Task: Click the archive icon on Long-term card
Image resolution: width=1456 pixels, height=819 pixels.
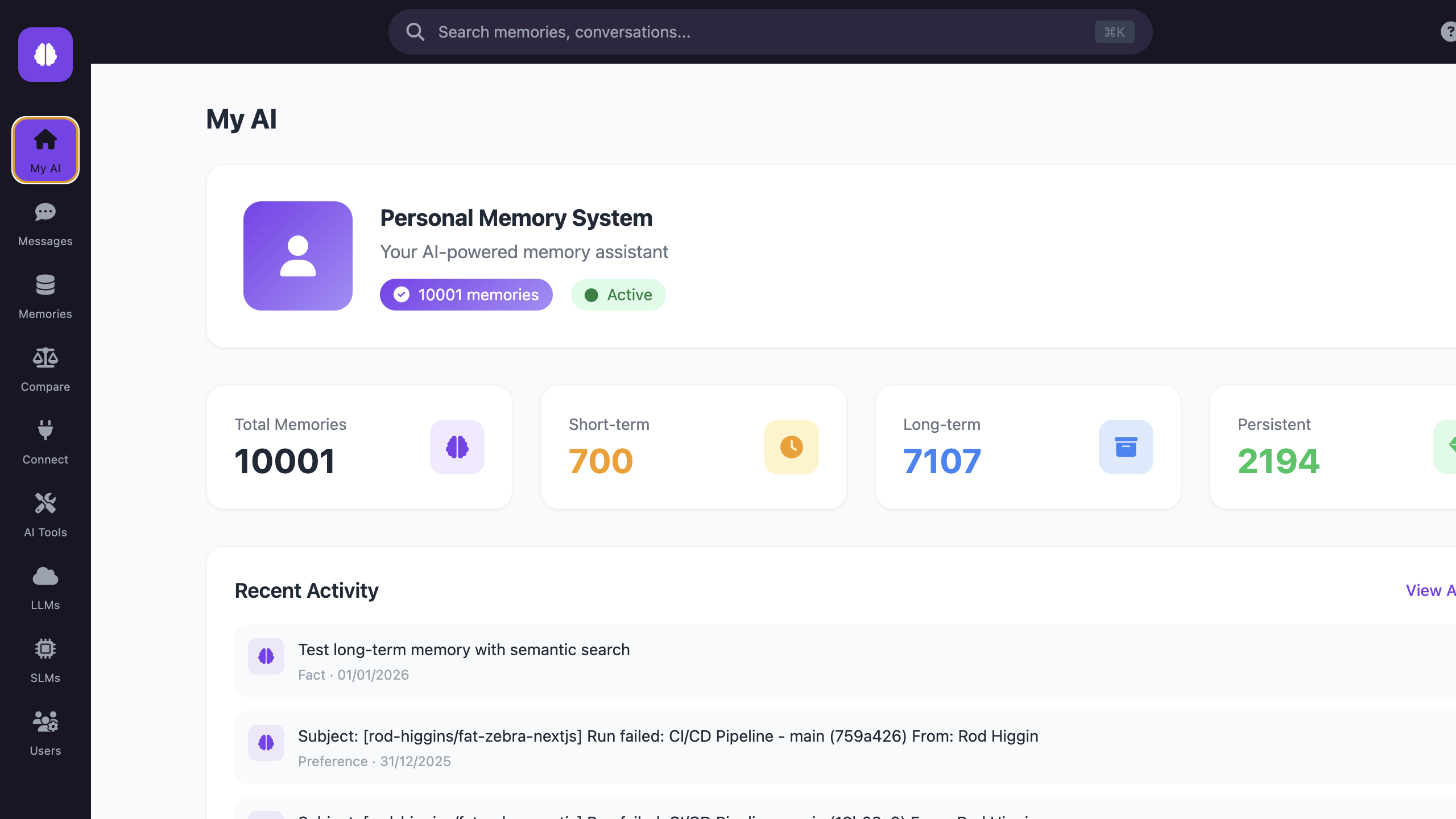Action: point(1125,447)
